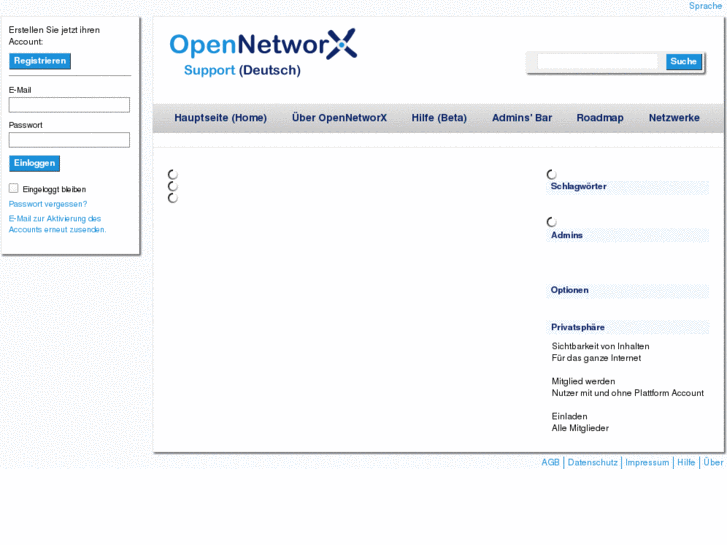The image size is (727, 545).
Task: Open the Datenschutz footer link
Action: 593,462
